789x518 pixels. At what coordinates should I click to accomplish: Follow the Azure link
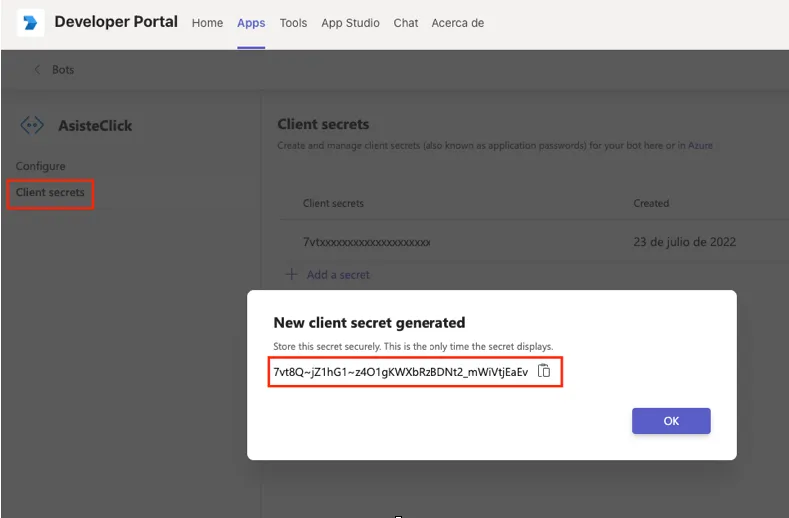pos(700,145)
